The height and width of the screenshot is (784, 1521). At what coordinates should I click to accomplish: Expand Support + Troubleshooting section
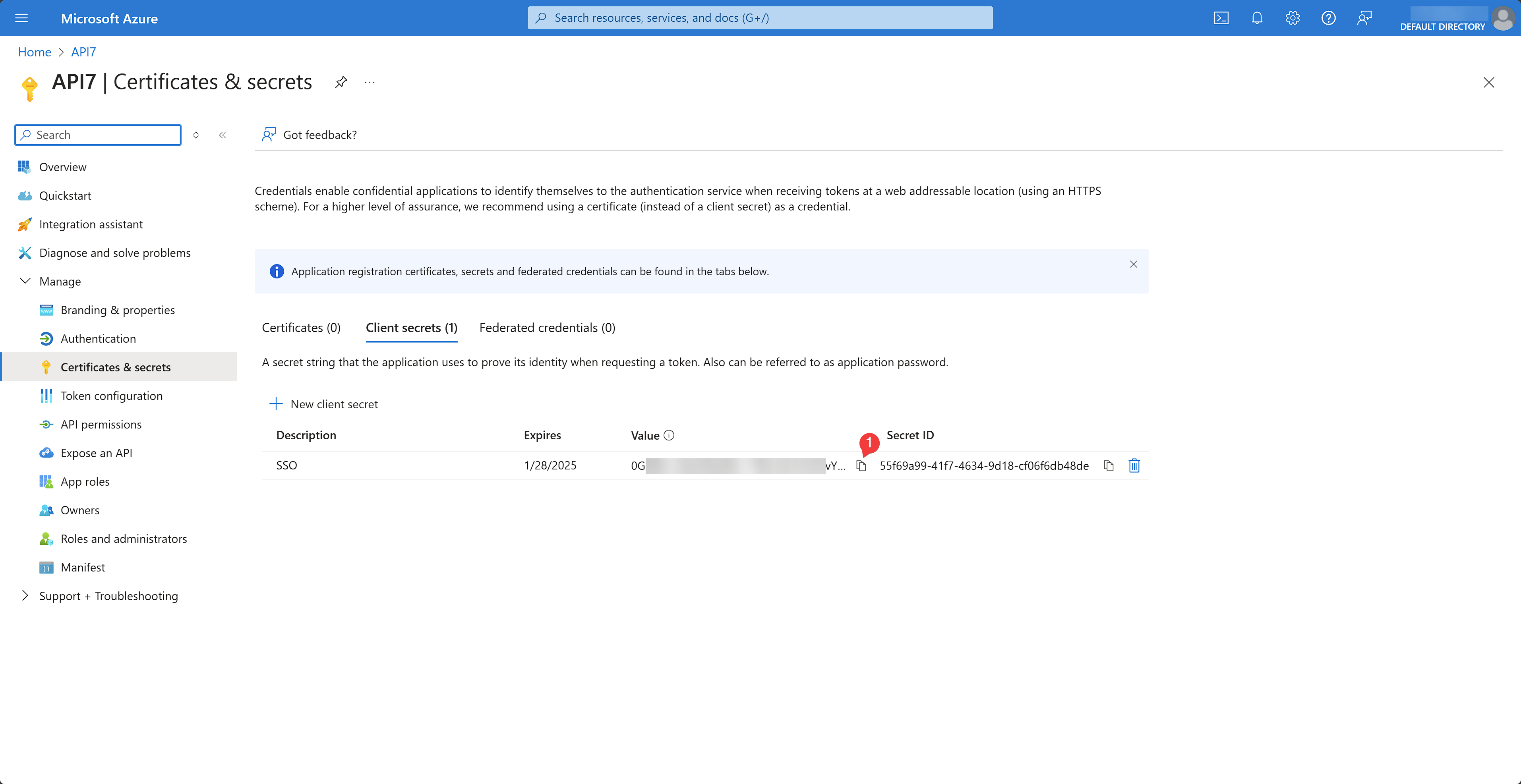25,596
